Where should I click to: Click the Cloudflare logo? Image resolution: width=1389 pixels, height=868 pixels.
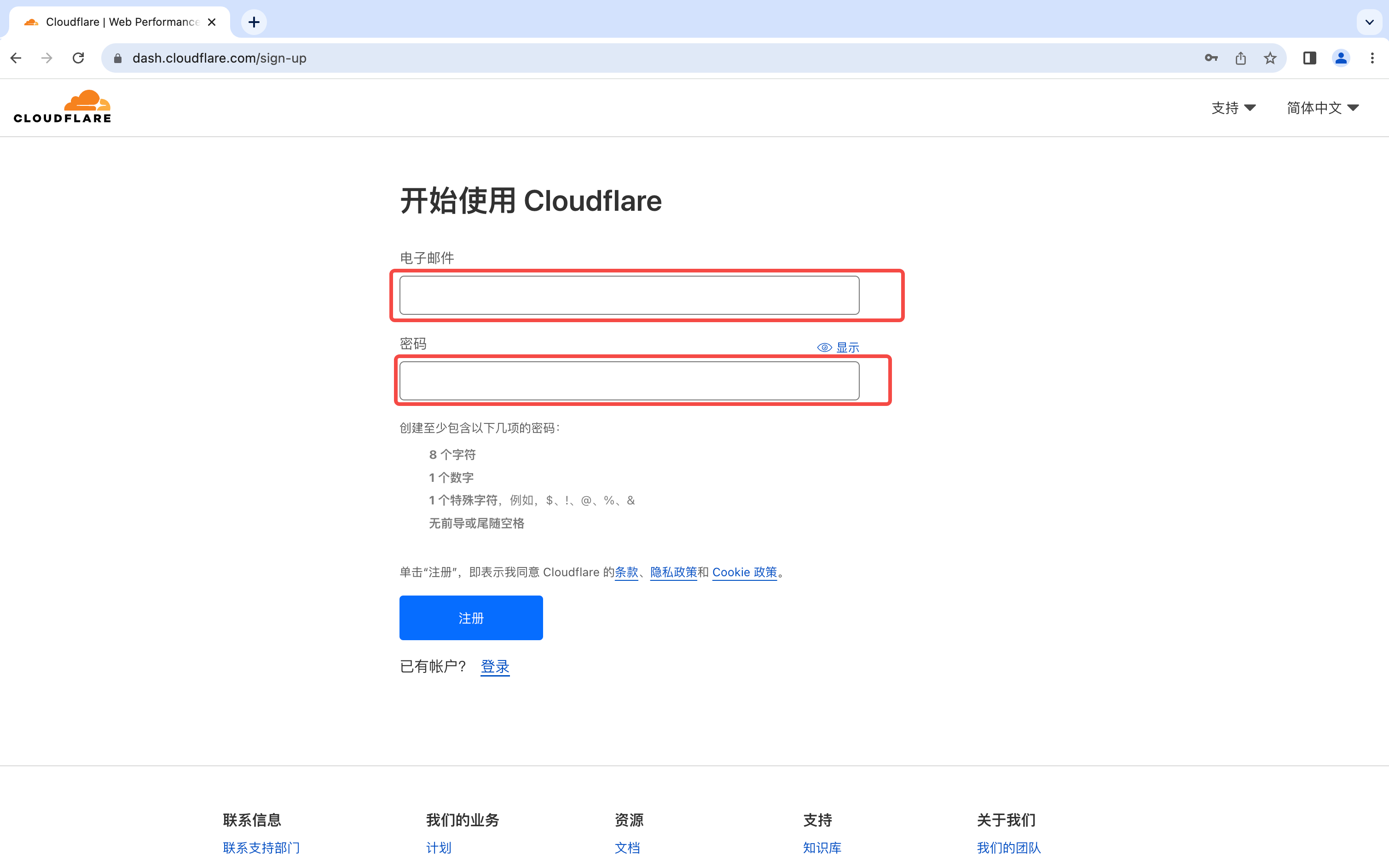[x=62, y=107]
